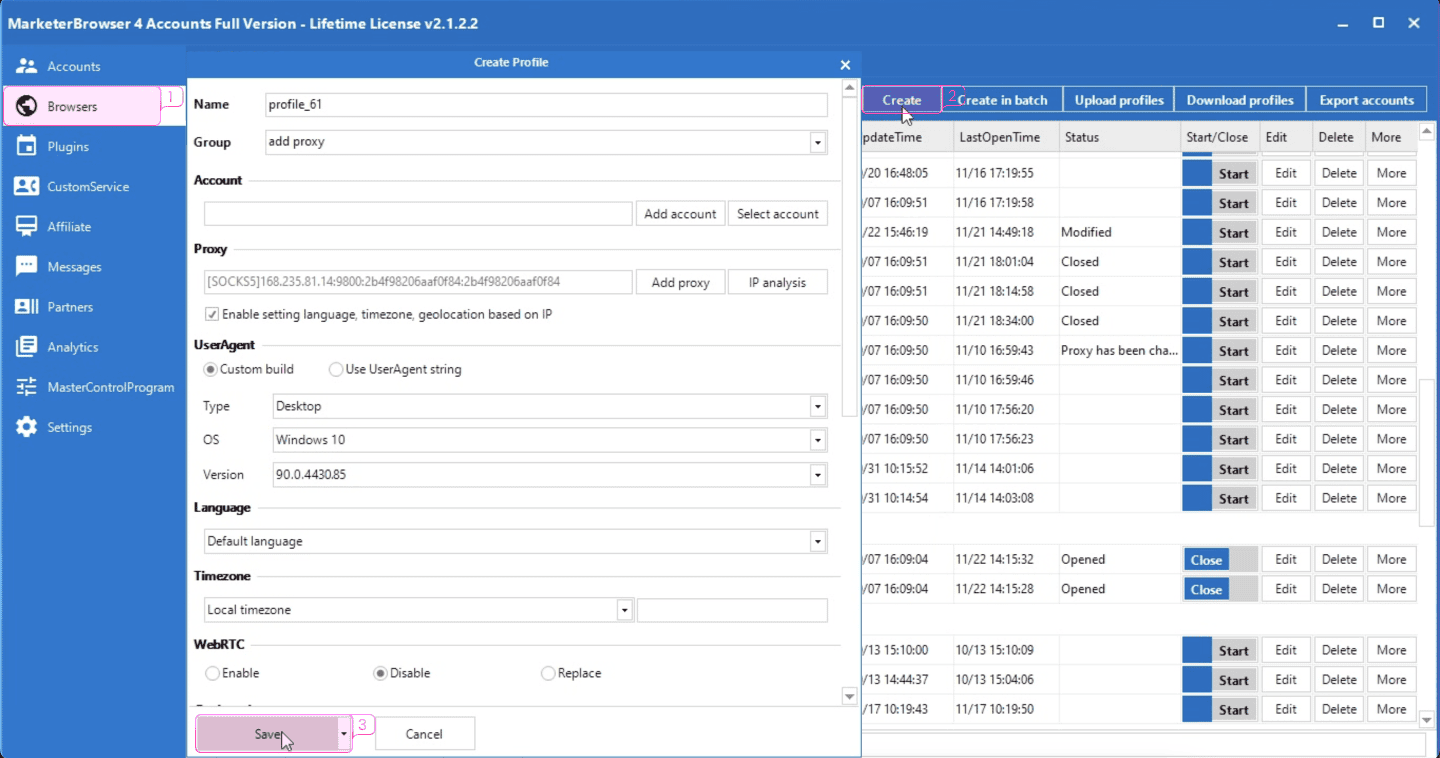Delete the profile last opened 11/21 18:01:04
This screenshot has width=1440, height=758.
pos(1339,262)
